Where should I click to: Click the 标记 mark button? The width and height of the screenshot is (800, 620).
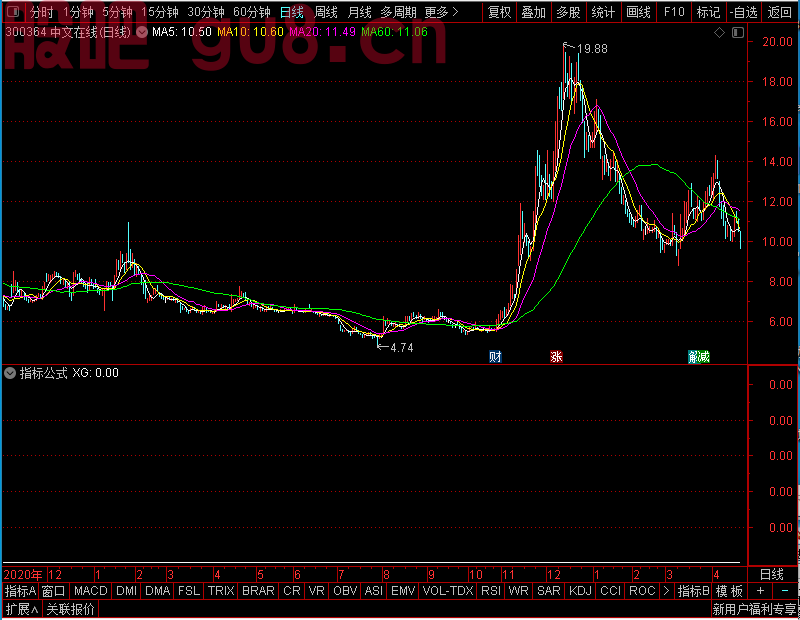click(x=708, y=12)
